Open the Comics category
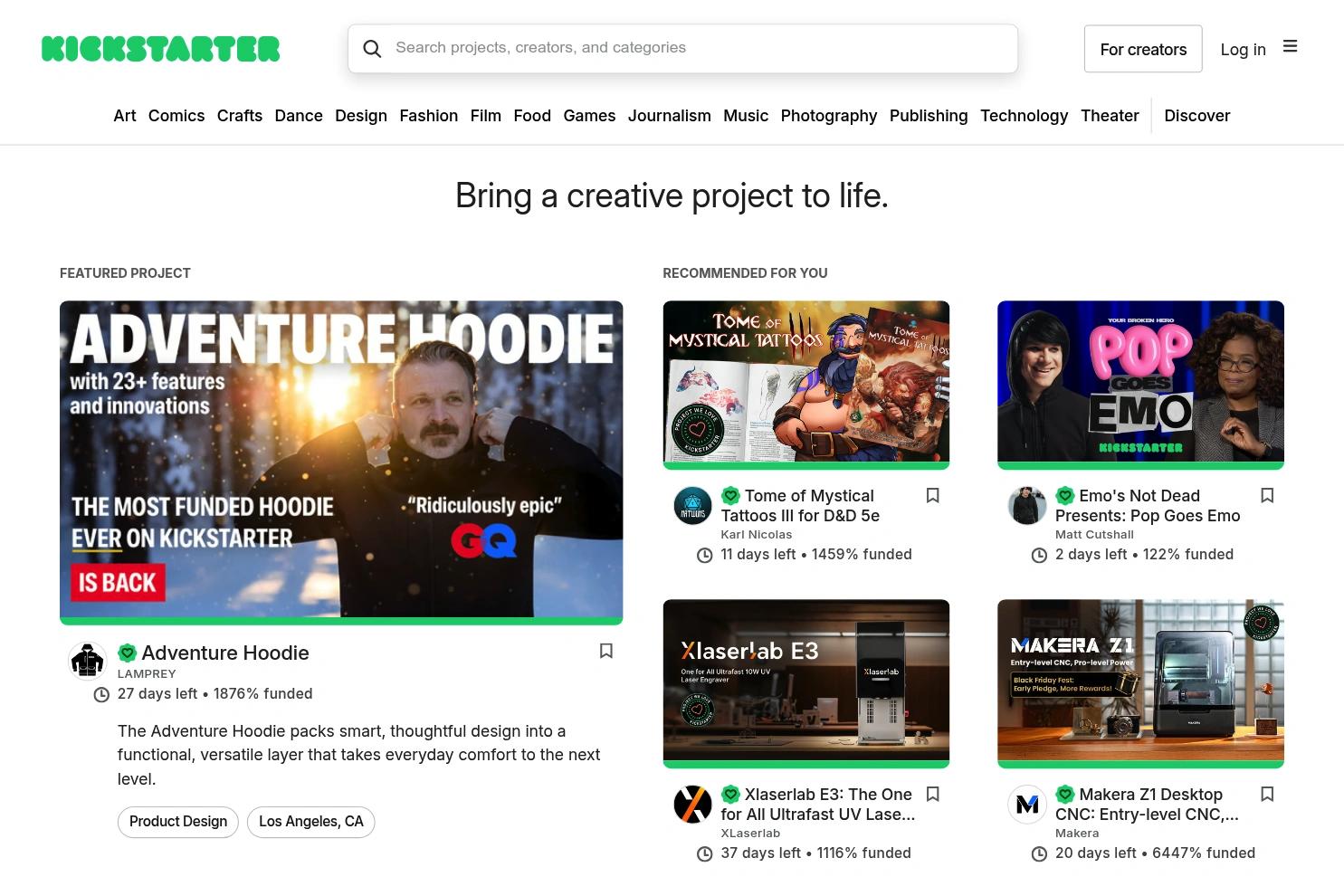The height and width of the screenshot is (896, 1344). [x=176, y=116]
